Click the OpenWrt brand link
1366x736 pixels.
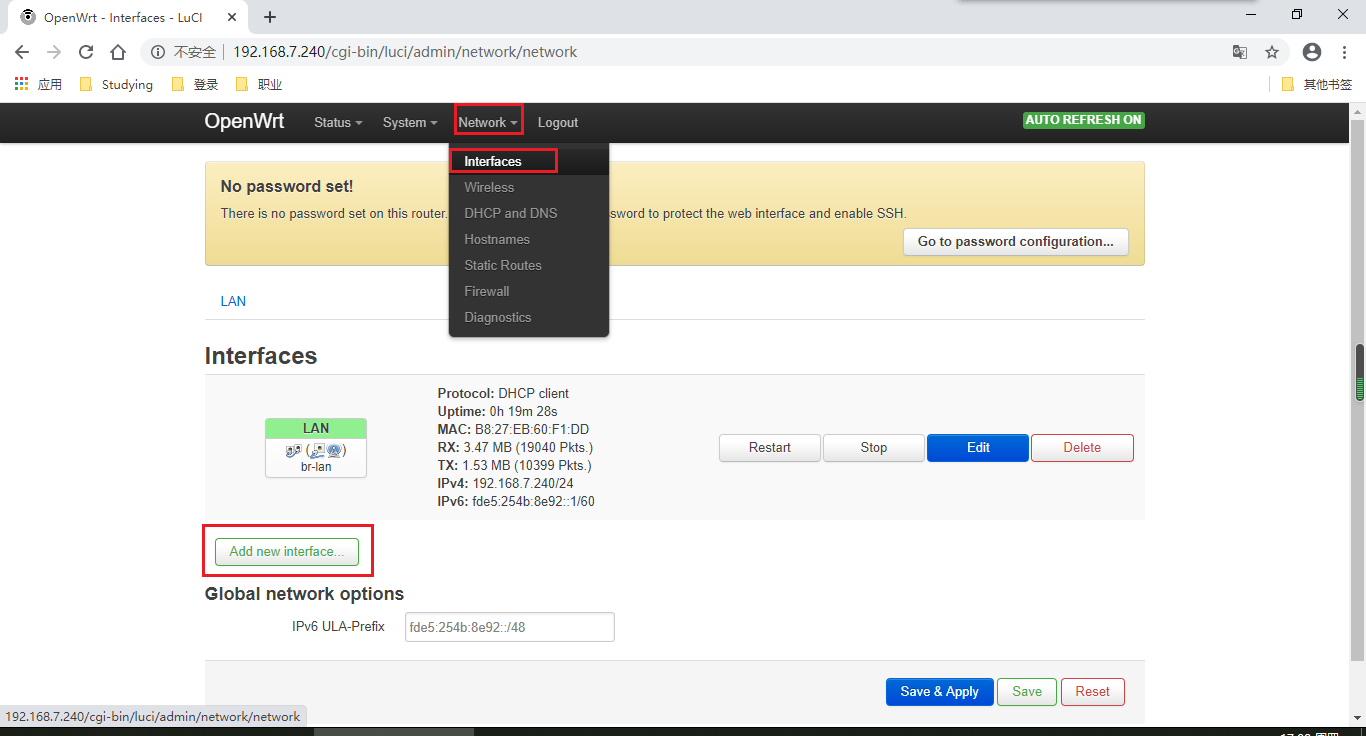pos(244,121)
